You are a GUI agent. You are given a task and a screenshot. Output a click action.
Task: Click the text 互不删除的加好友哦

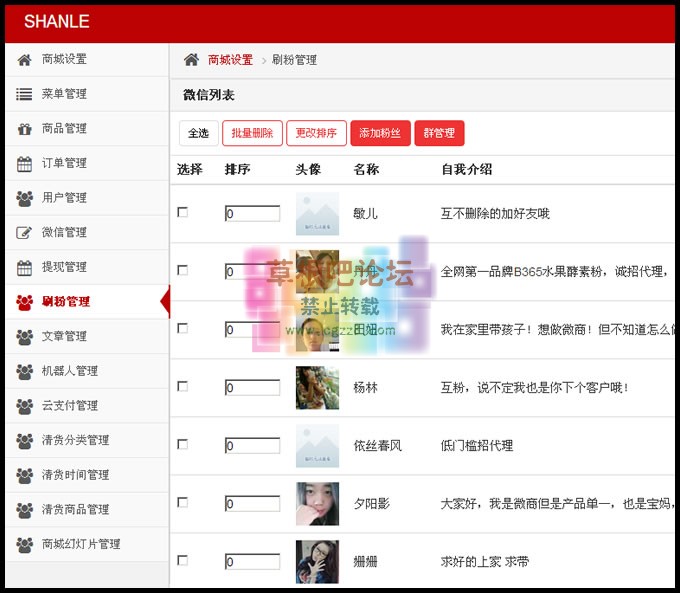point(495,213)
